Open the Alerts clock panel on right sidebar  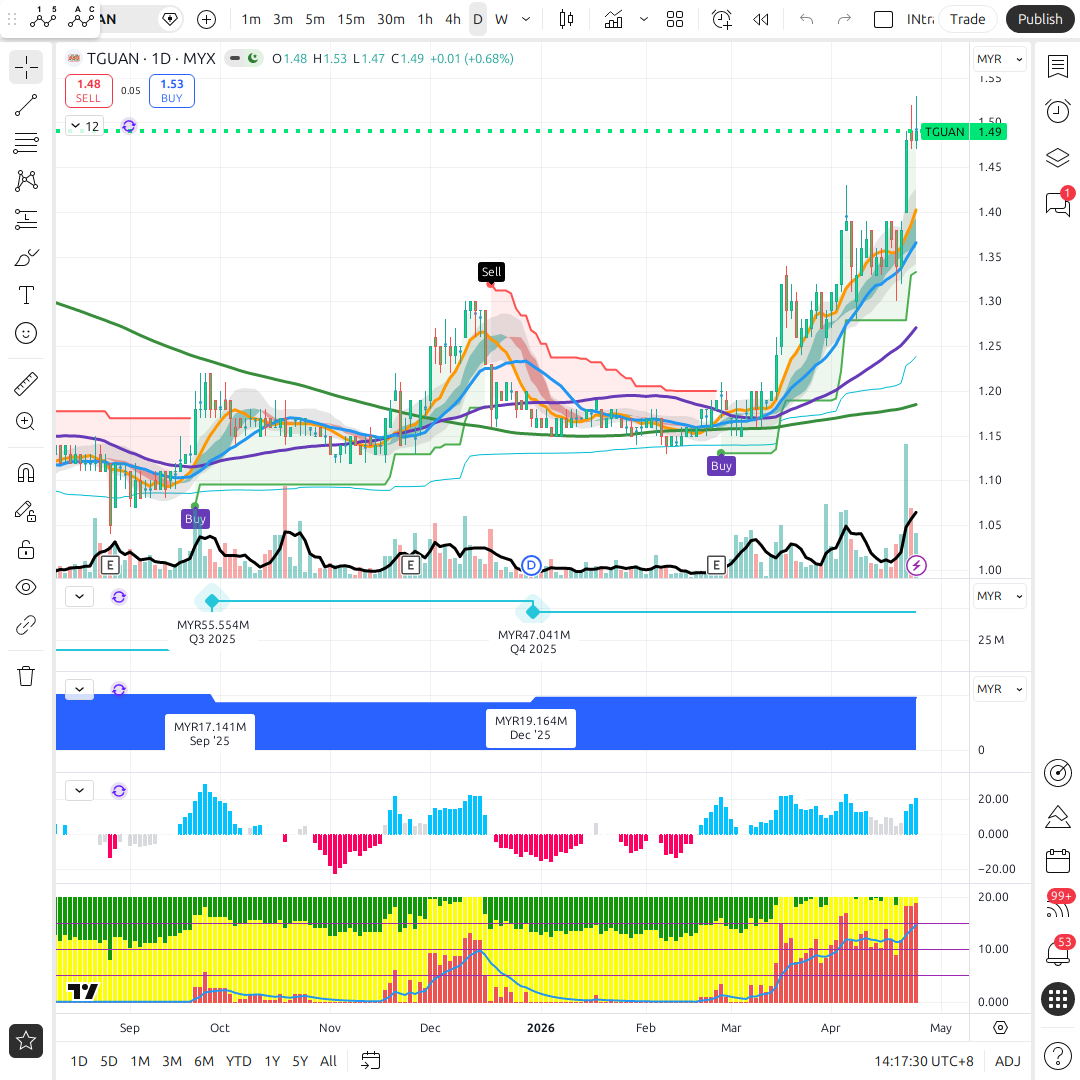point(1057,111)
